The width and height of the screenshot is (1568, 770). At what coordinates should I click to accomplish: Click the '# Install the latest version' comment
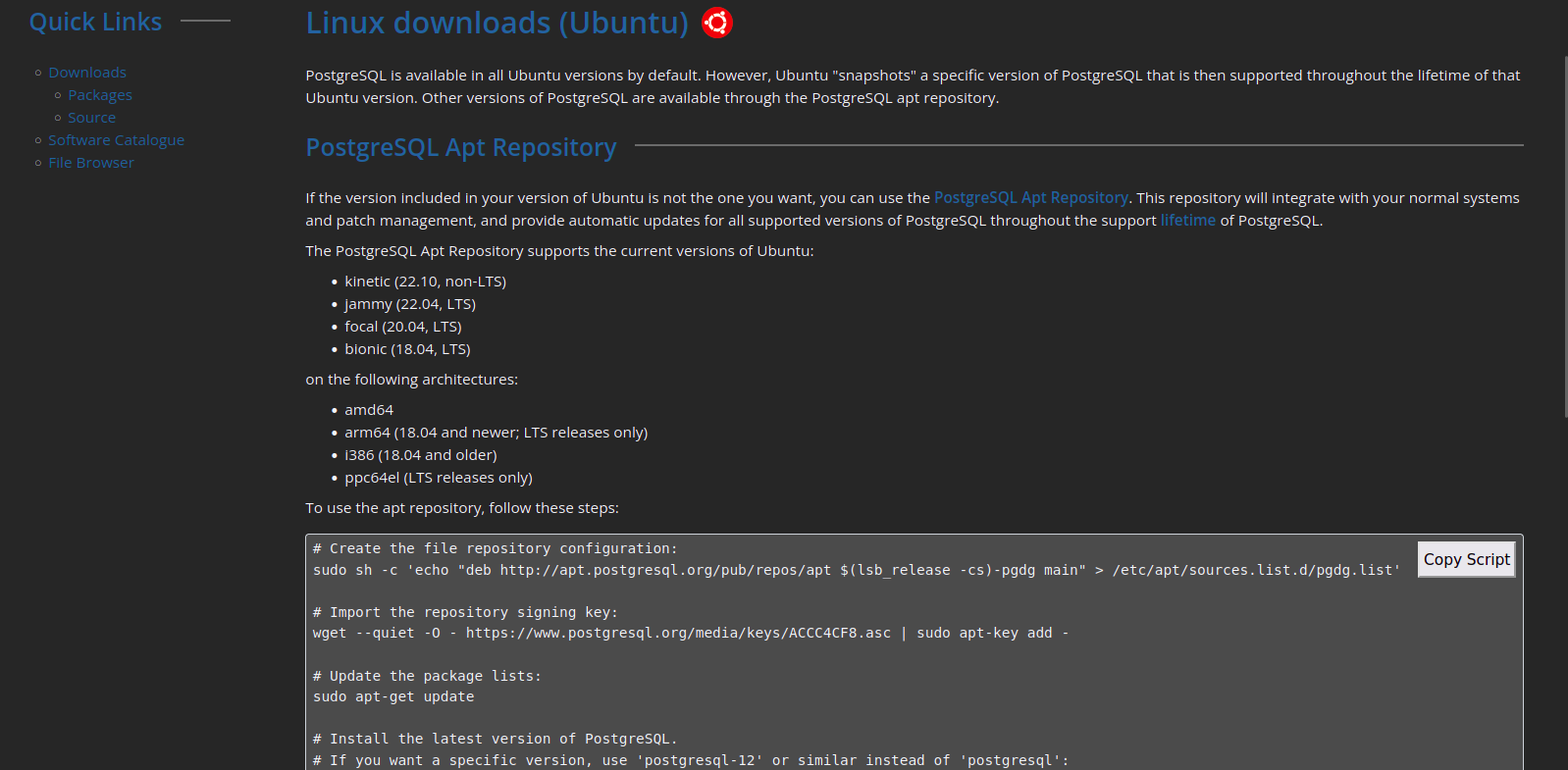(x=496, y=739)
